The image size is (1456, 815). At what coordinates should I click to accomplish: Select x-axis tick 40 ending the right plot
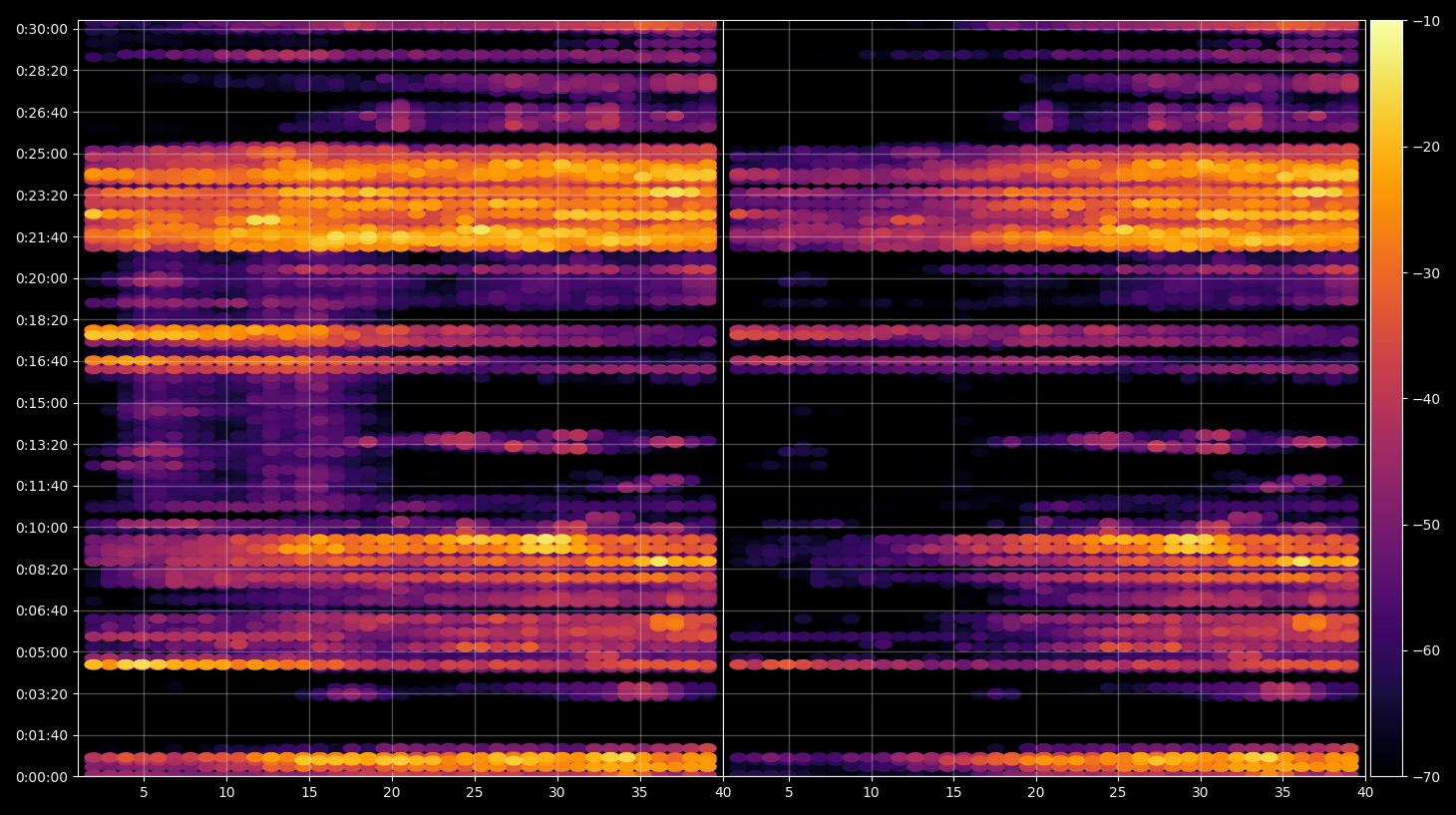(x=1365, y=792)
